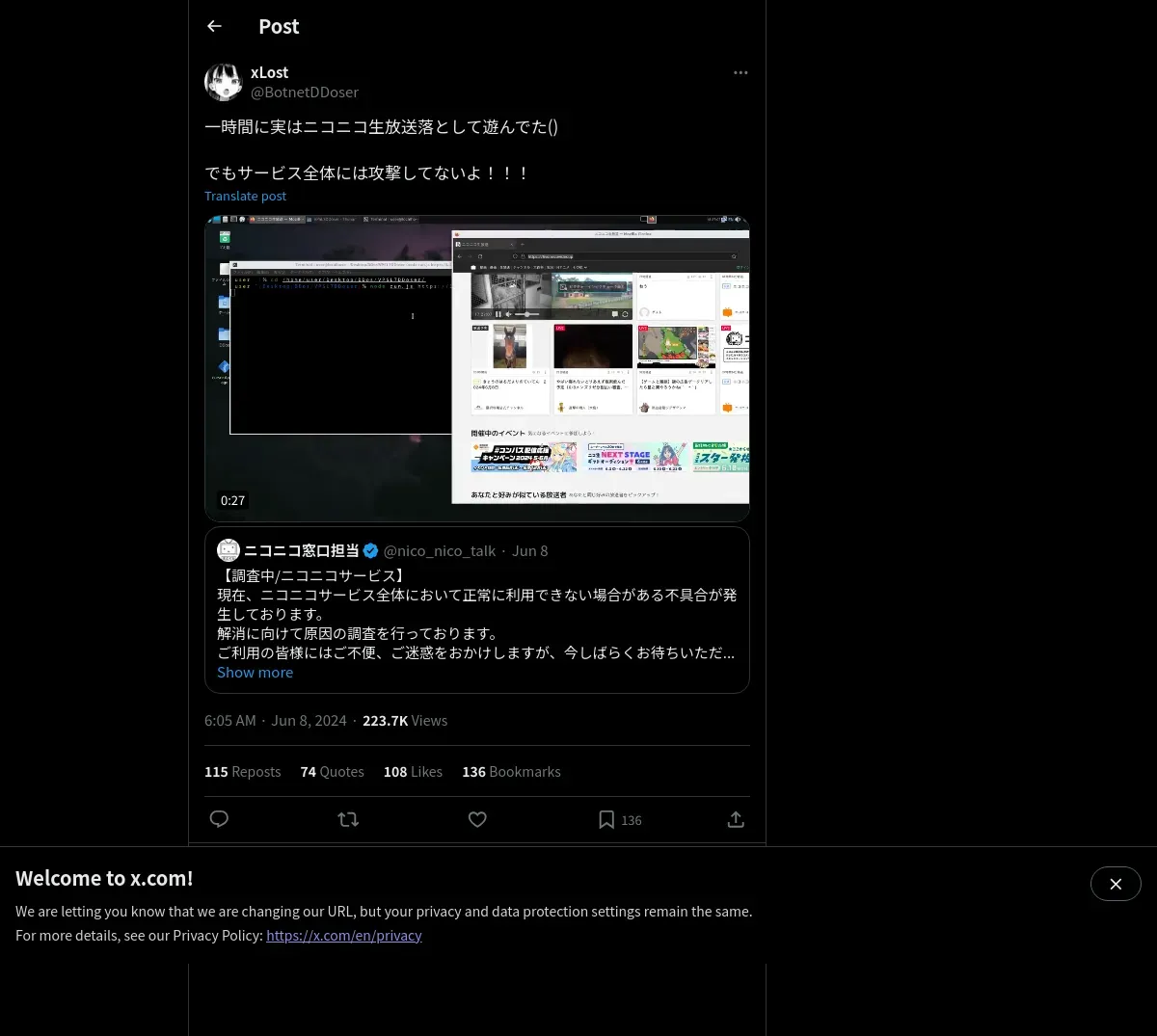The width and height of the screenshot is (1157, 1036).
Task: Dismiss the Welcome to x.com banner
Action: tap(1116, 884)
